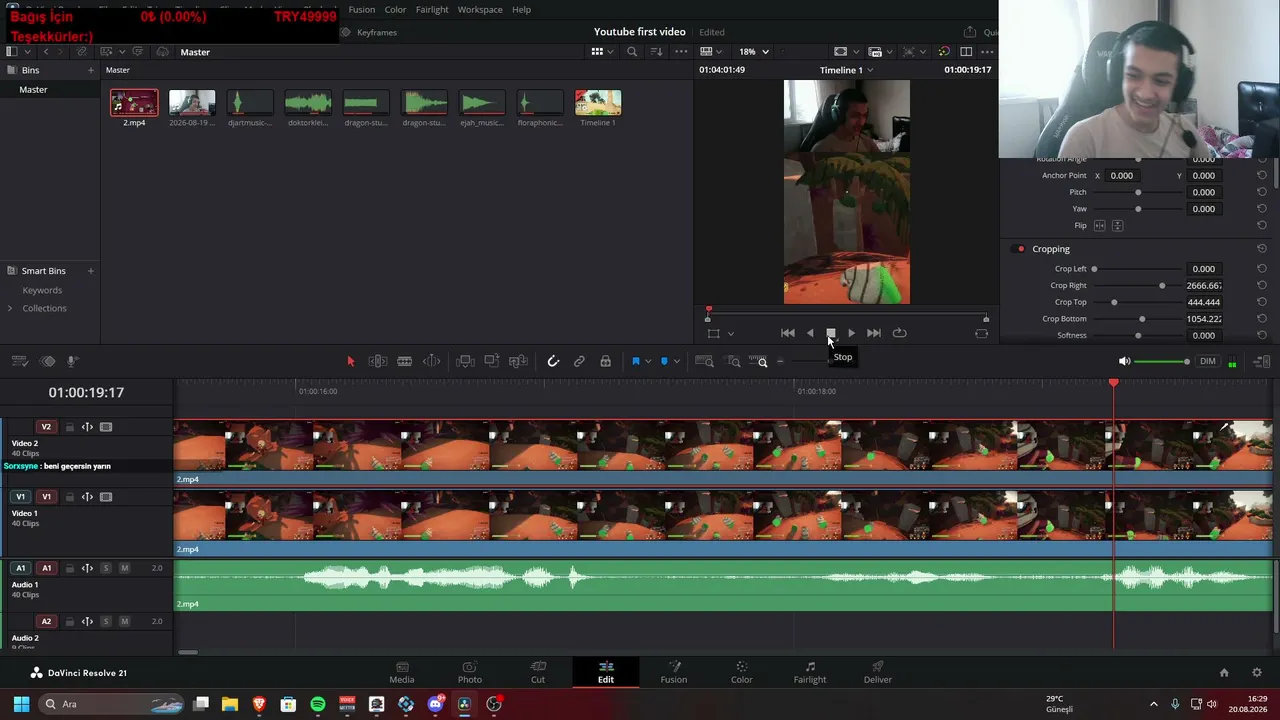Expand the Collections smart bin
The width and height of the screenshot is (1280, 720).
(x=10, y=308)
